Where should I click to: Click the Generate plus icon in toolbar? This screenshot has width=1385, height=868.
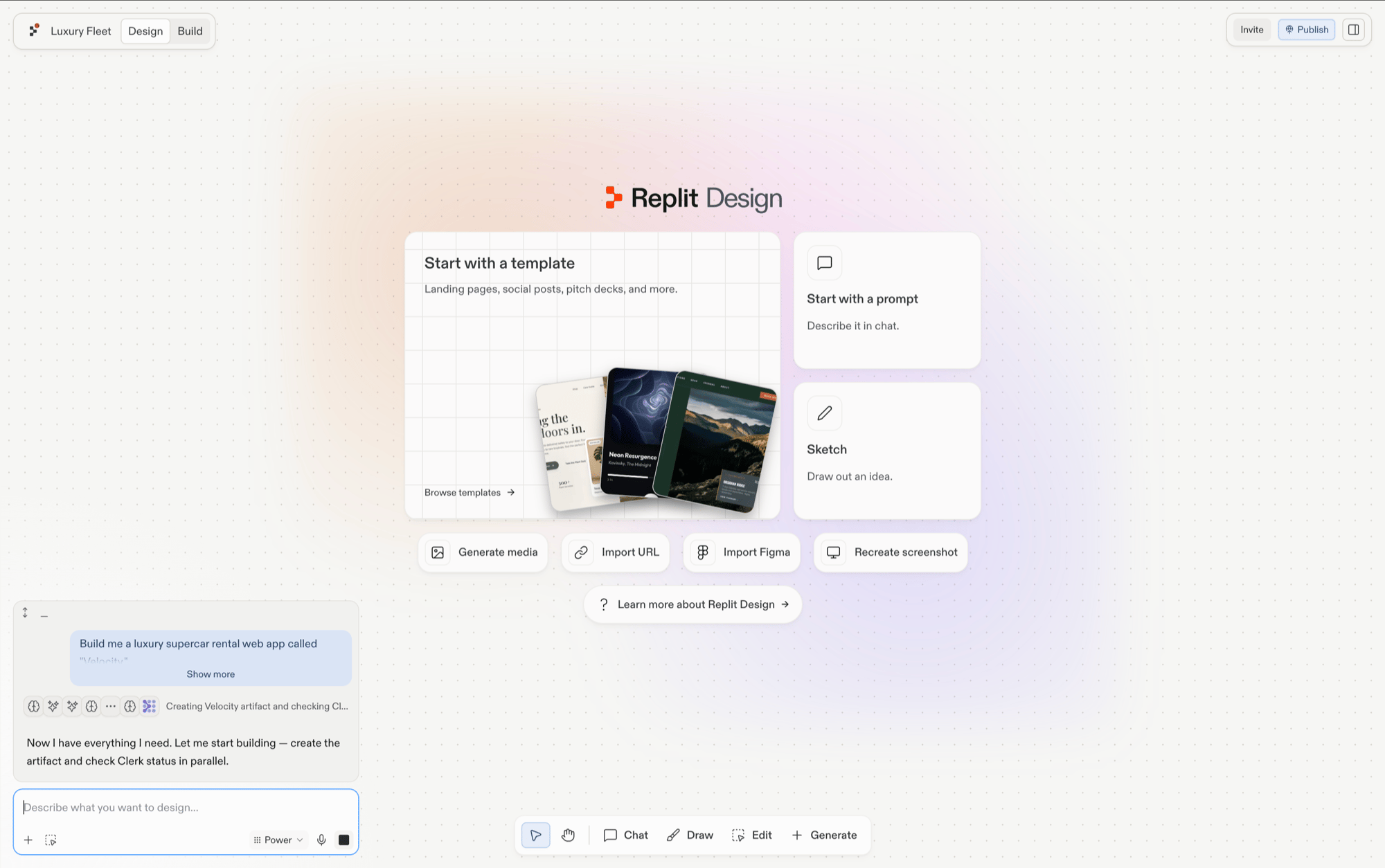point(797,835)
